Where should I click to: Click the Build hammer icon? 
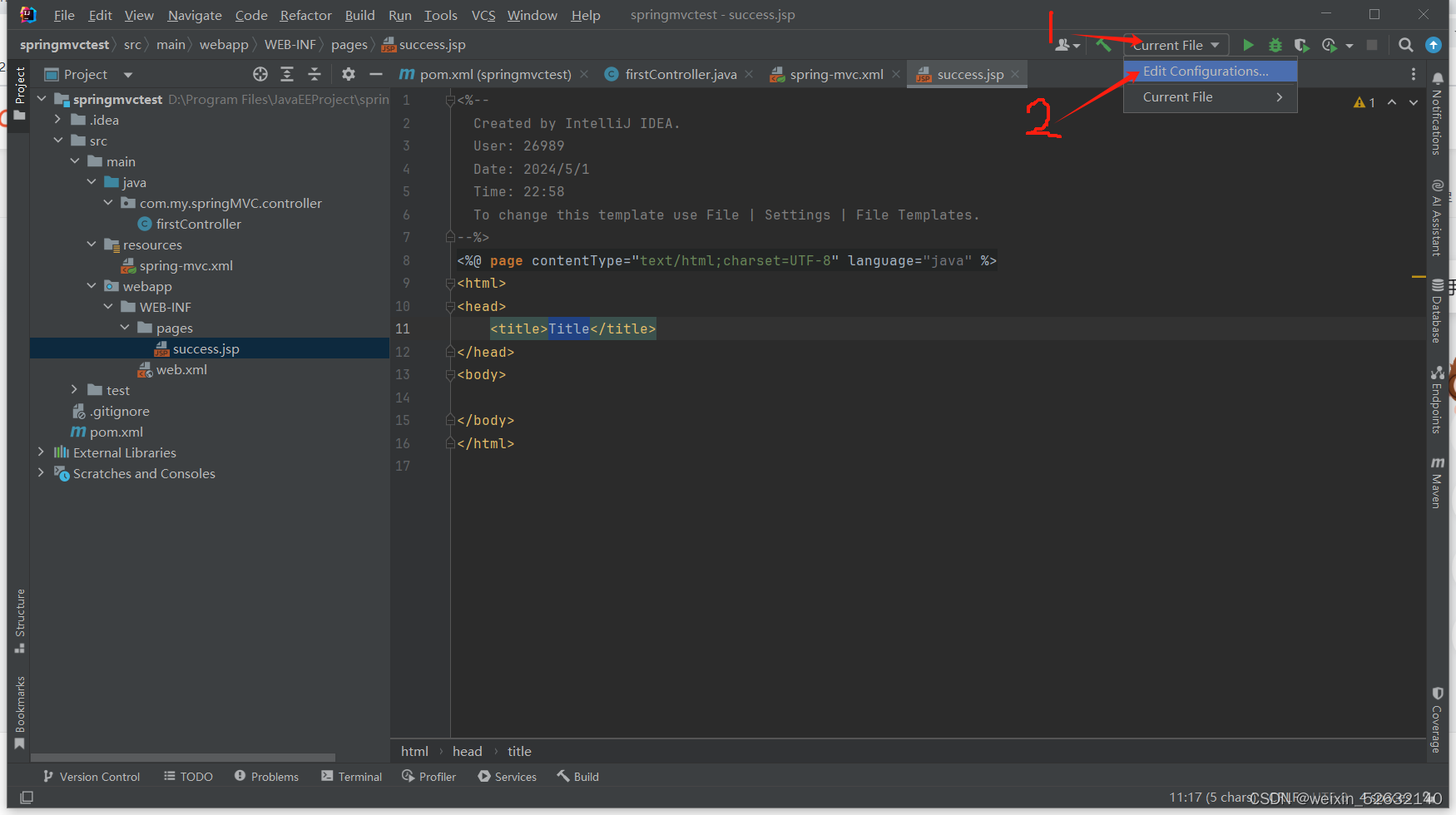click(1103, 45)
